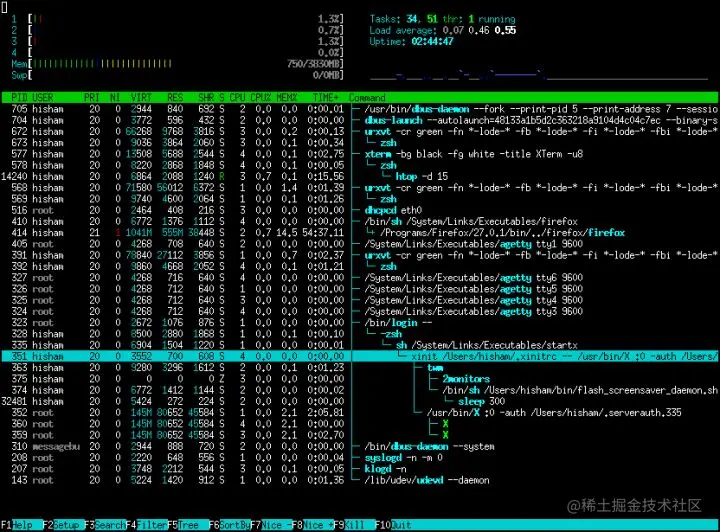Click F10 Quit in the bottom bar
This screenshot has height=532, width=720.
394,525
